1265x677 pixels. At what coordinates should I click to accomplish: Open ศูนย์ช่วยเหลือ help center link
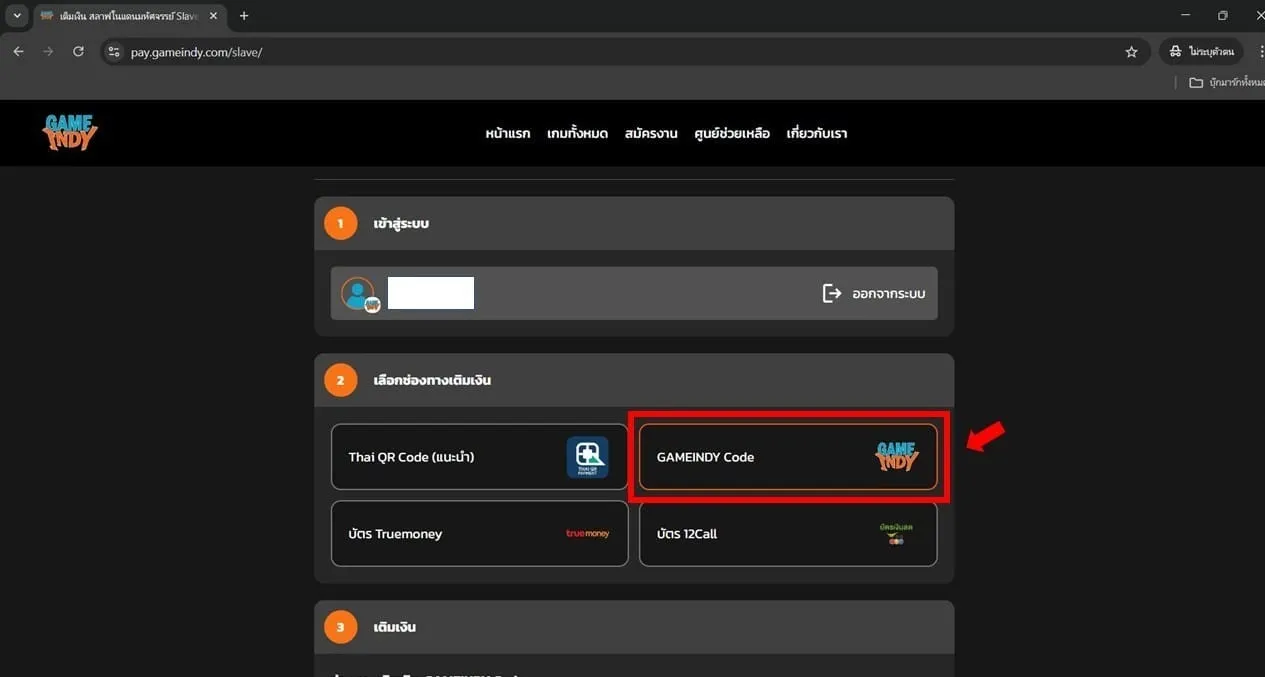click(732, 134)
